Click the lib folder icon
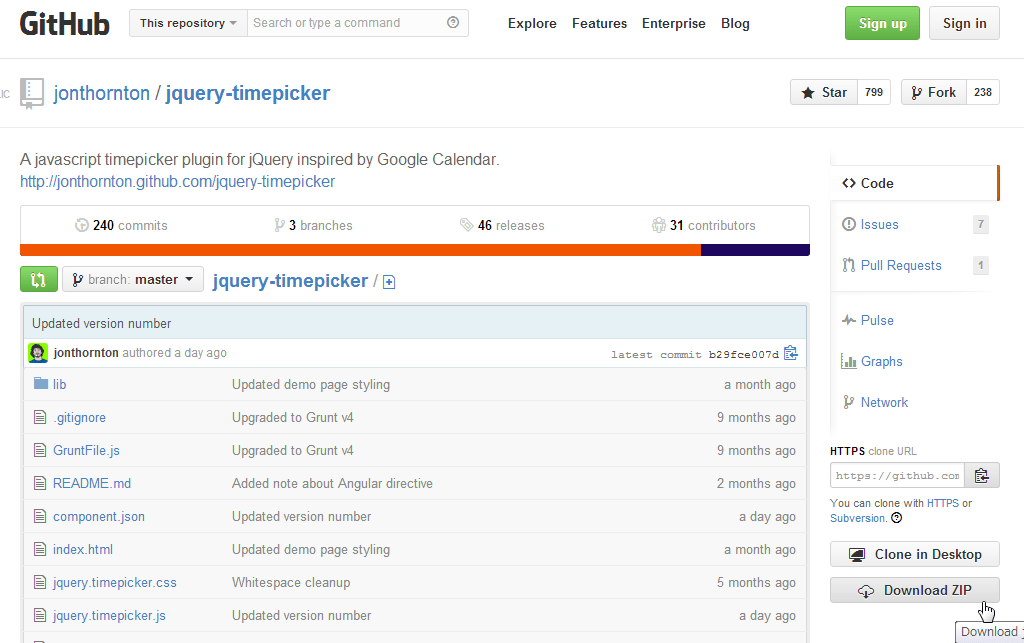The width and height of the screenshot is (1024, 643). pyautogui.click(x=40, y=383)
